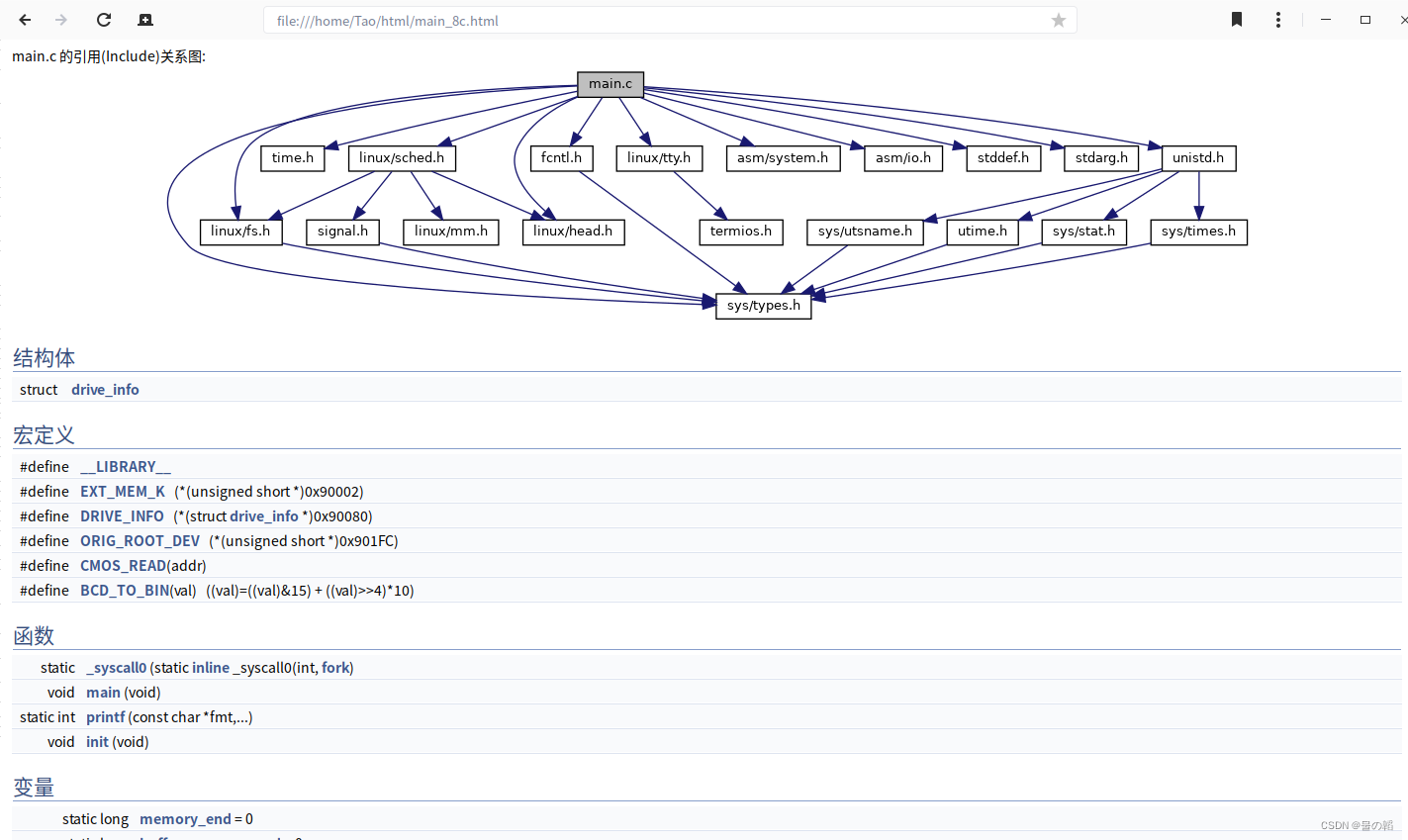Go back to the previous page
The image size is (1408, 840).
pyautogui.click(x=25, y=20)
